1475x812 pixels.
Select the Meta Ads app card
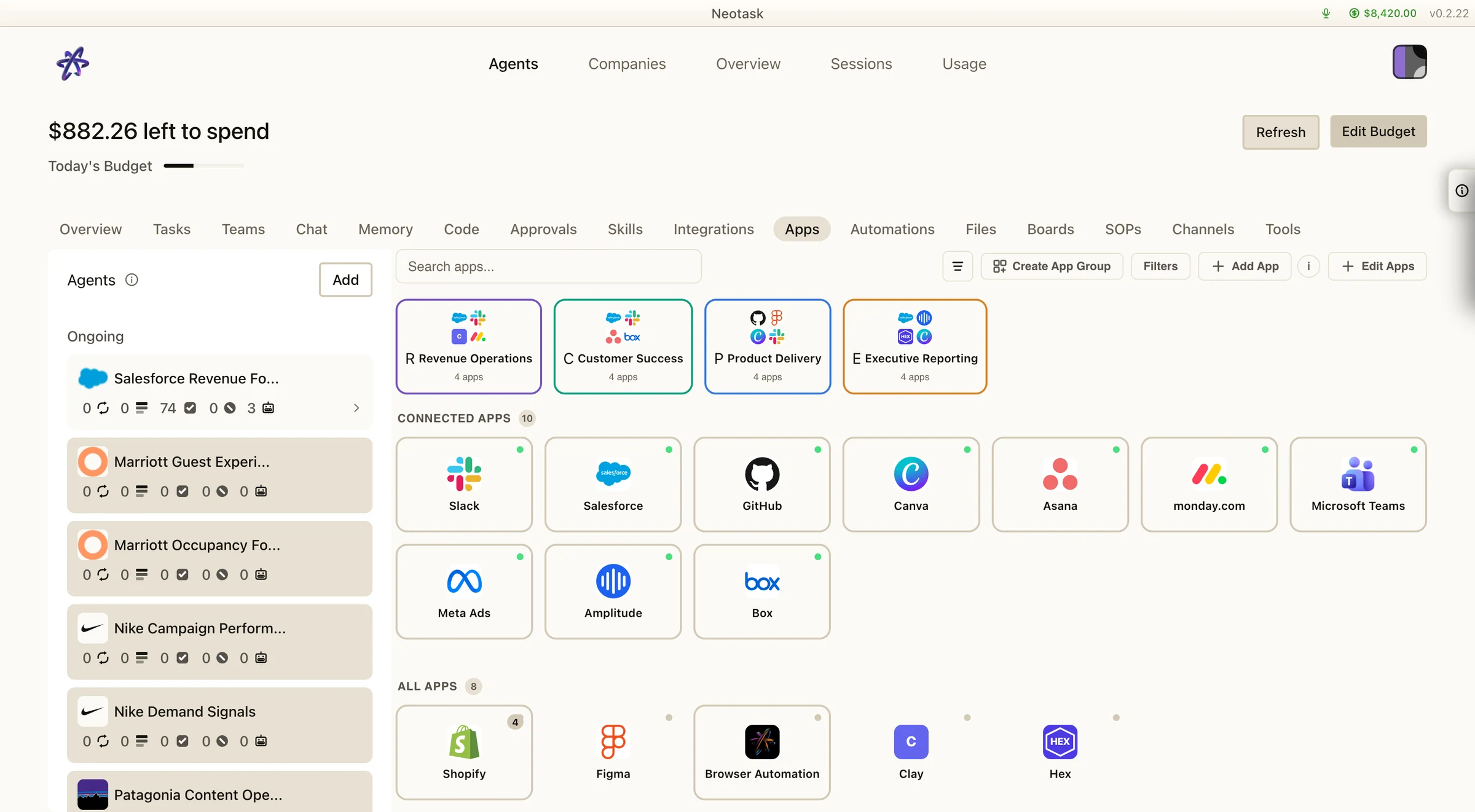pyautogui.click(x=464, y=591)
